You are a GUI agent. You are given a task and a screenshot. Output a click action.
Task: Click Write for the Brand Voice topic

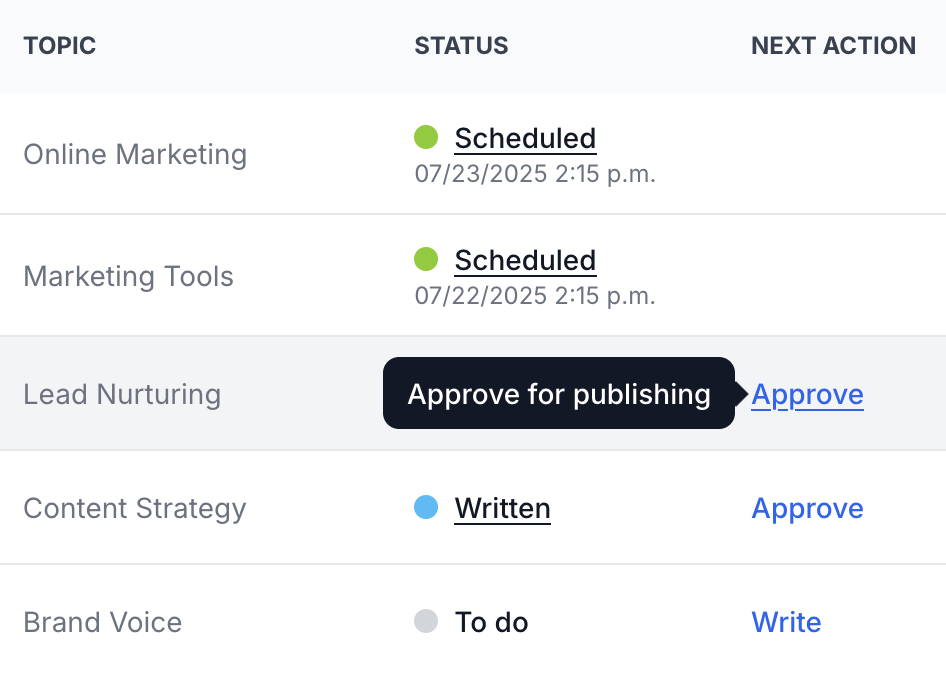(786, 622)
